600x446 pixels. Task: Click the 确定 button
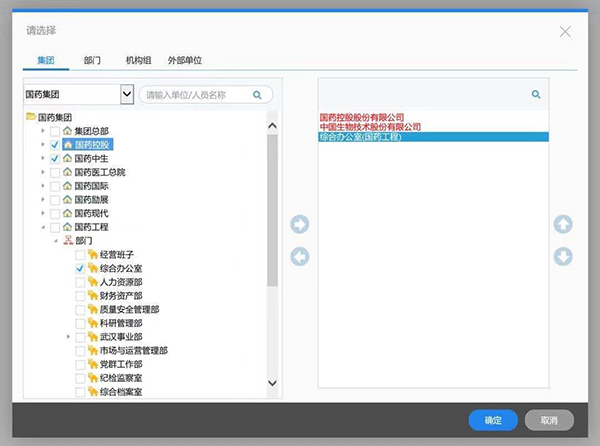click(493, 420)
